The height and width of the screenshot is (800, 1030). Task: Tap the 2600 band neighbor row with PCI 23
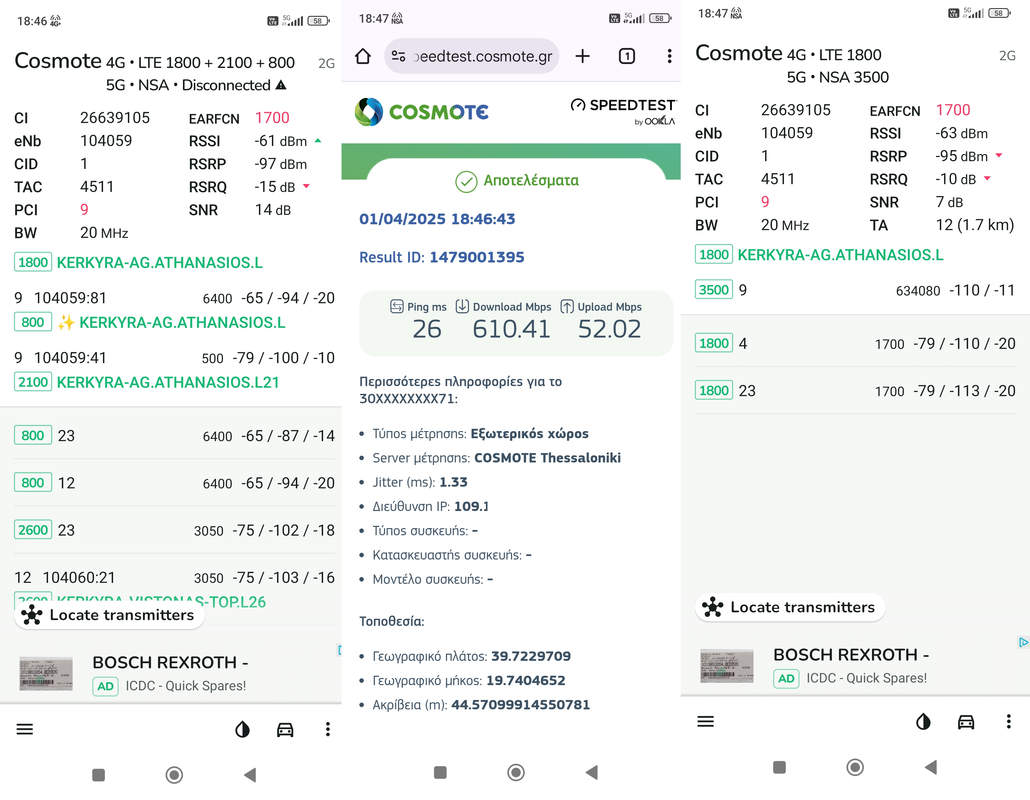[174, 530]
